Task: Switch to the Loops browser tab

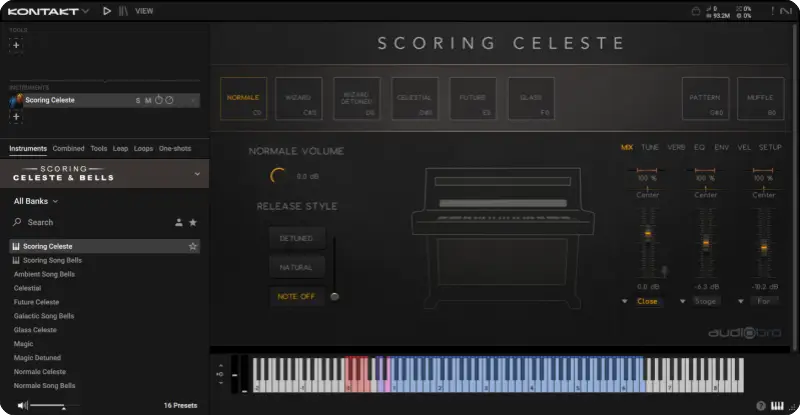Action: tap(143, 149)
